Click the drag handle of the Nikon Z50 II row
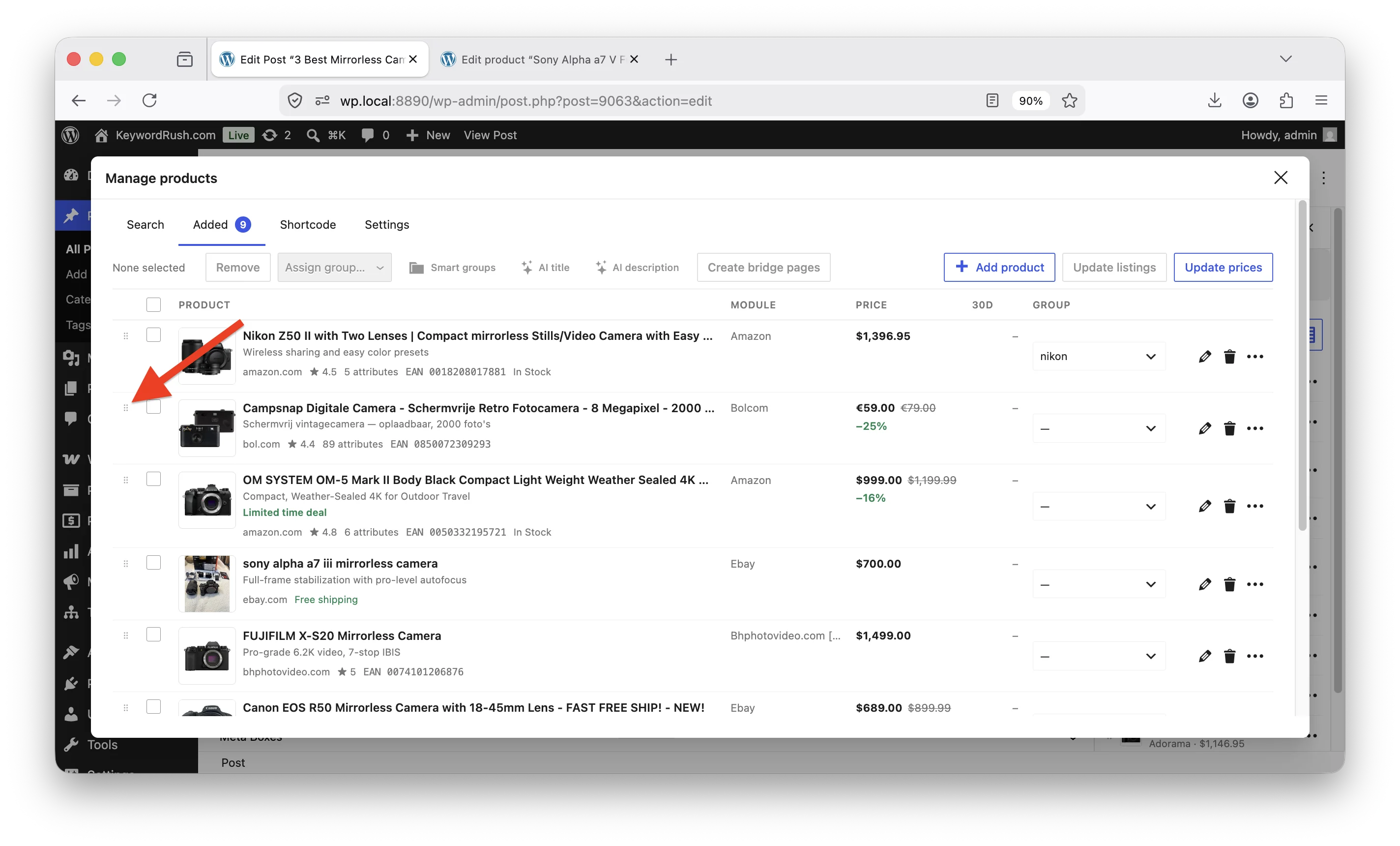Screen dimensions: 1400x846 [125, 336]
